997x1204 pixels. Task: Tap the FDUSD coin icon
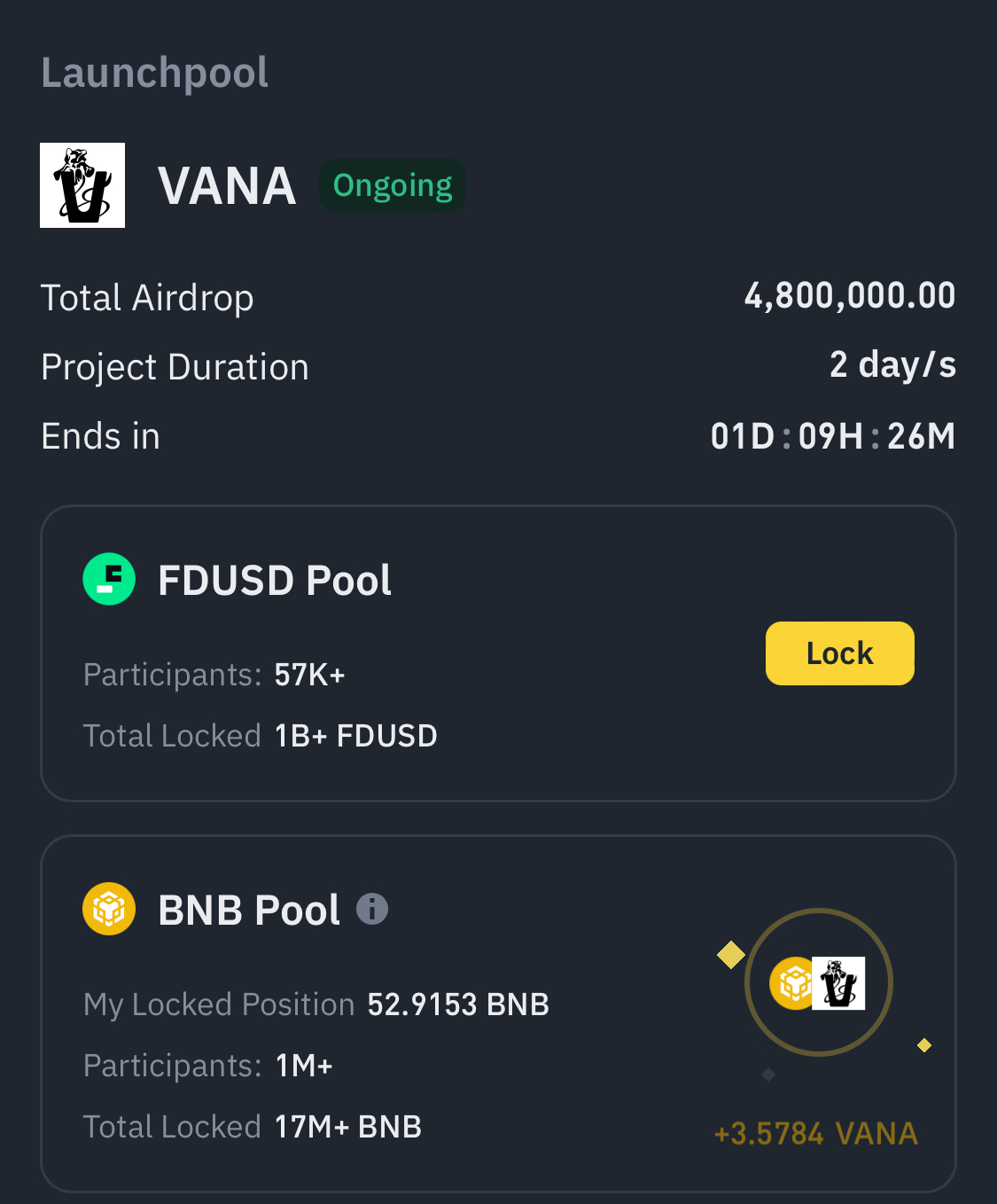[x=109, y=579]
